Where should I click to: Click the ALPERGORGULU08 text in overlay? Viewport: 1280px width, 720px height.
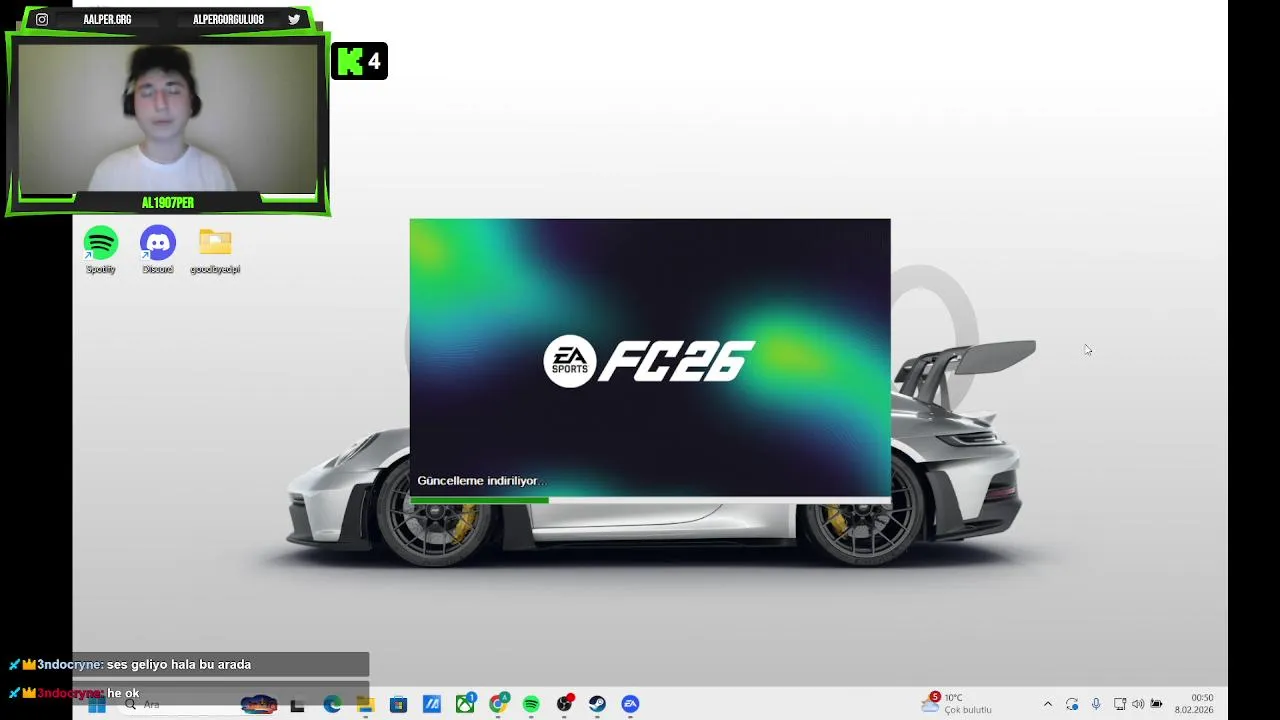click(228, 19)
